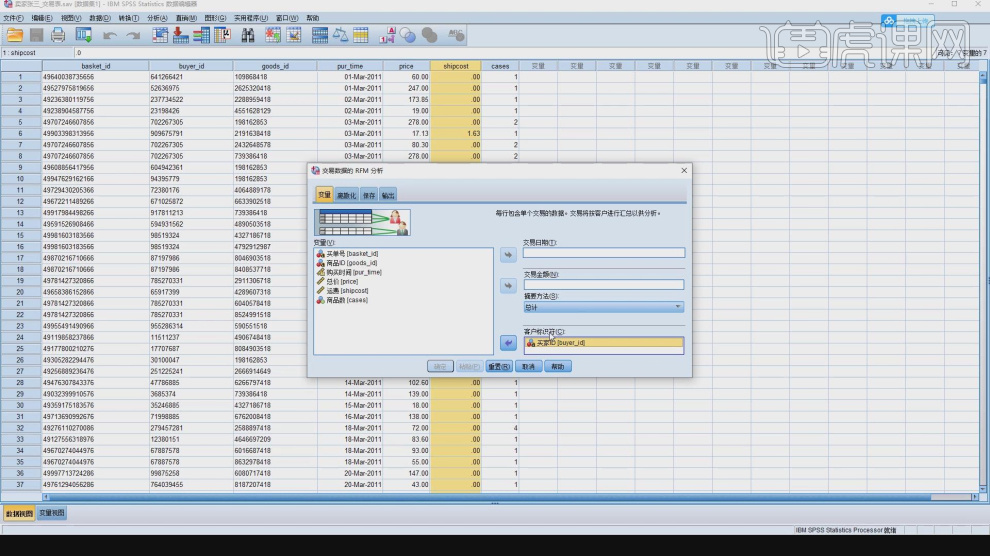Show all variables gray circles icon
This screenshot has width=990, height=556.
(429, 35)
